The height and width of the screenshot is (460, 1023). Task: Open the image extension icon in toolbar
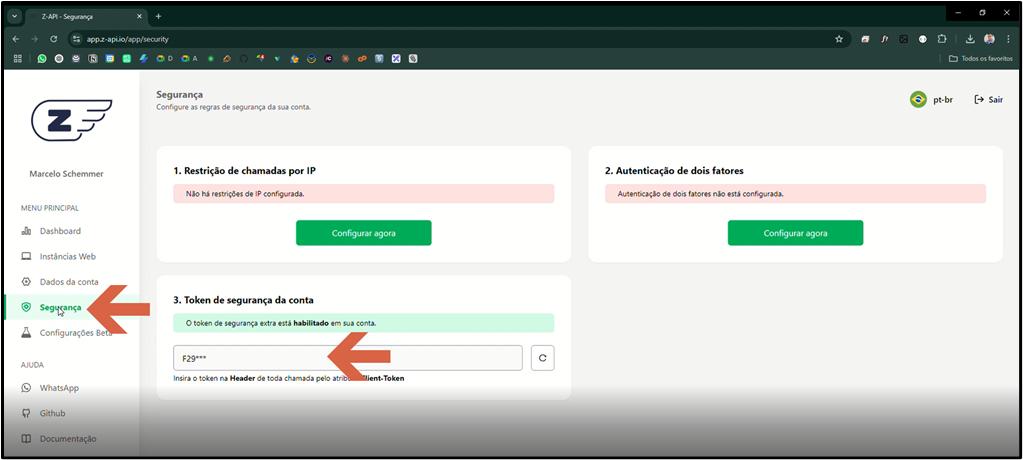click(904, 39)
